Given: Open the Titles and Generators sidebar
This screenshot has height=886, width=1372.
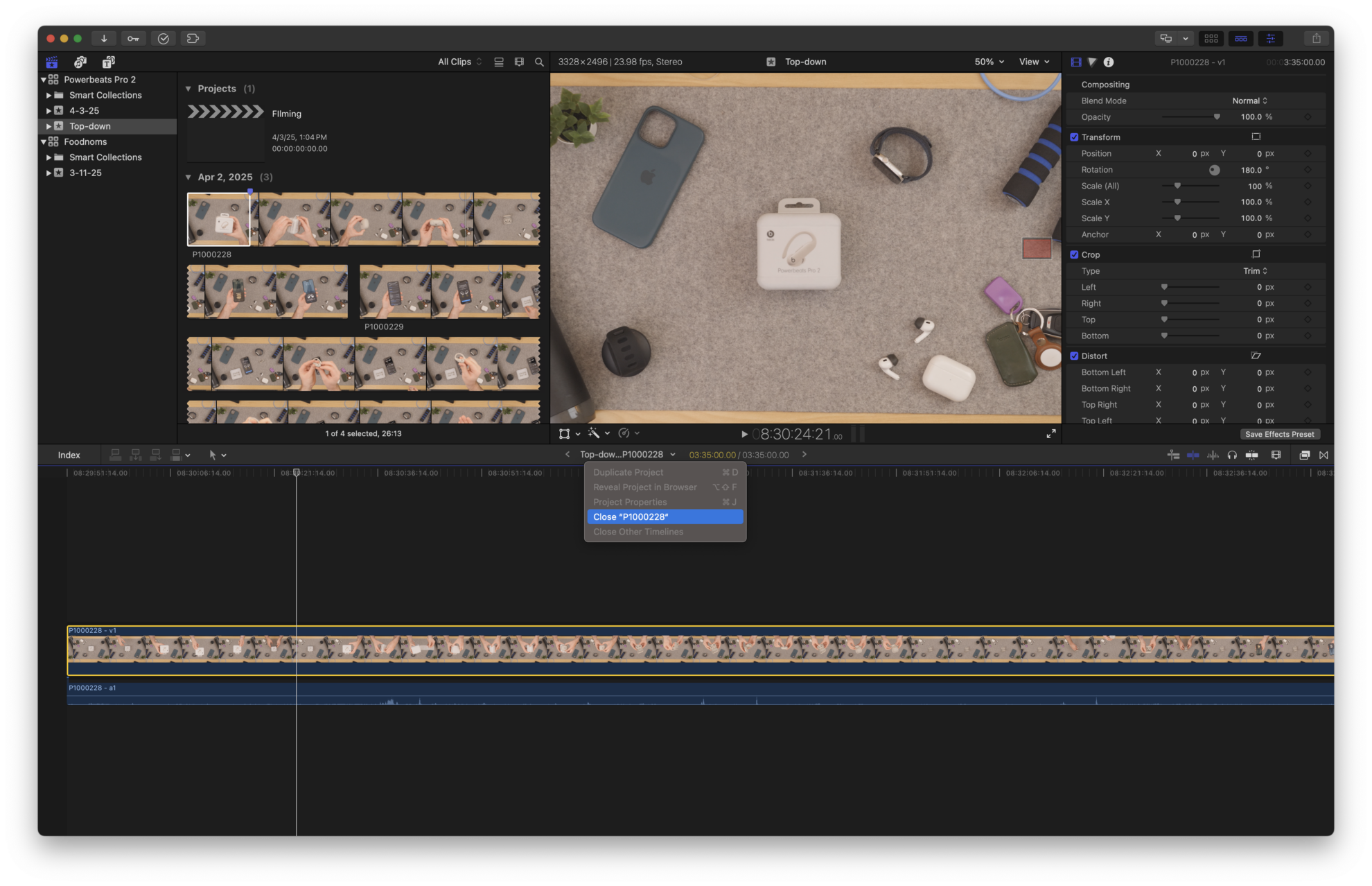Looking at the screenshot, I should [108, 62].
